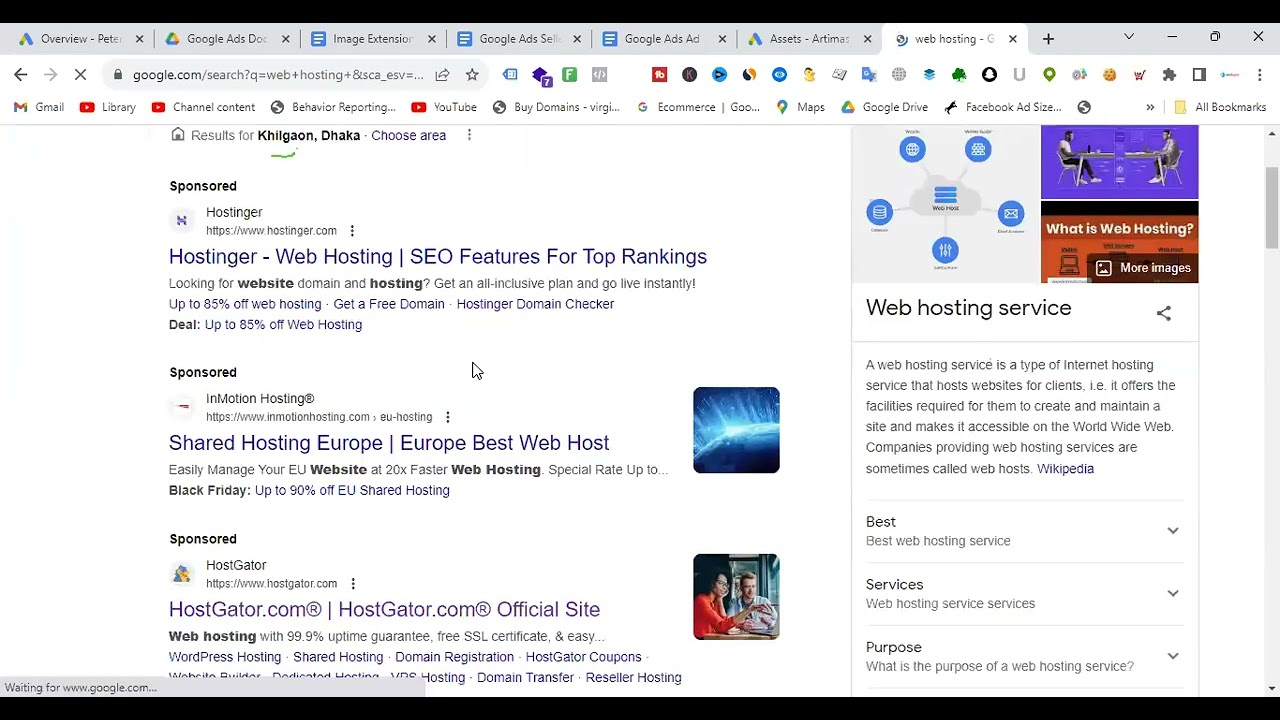
Task: Open the Ecommerce Google bookmark
Action: [x=698, y=107]
